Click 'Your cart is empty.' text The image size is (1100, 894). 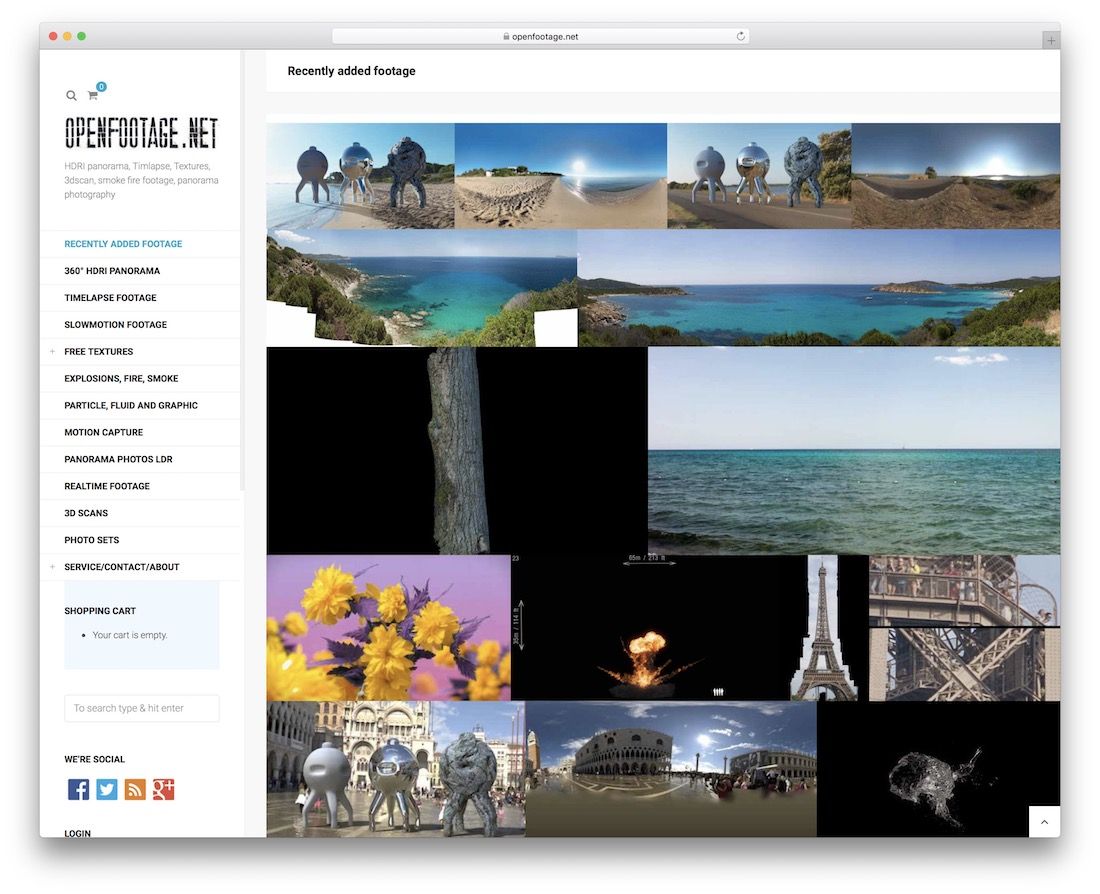[130, 635]
